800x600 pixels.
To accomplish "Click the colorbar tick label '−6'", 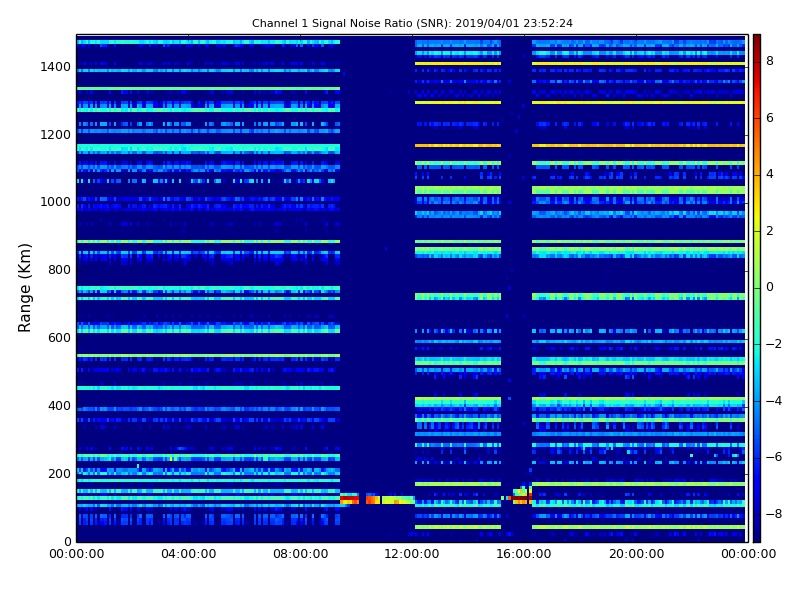I will [773, 457].
